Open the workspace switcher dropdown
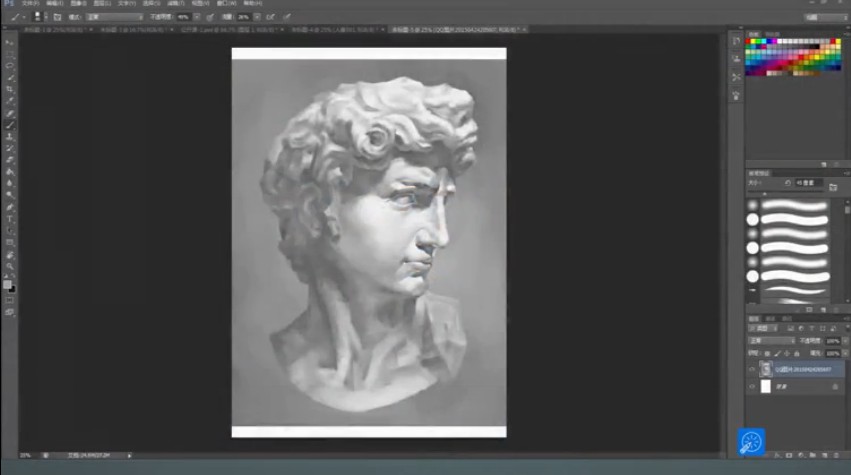The image size is (851, 475). (825, 17)
